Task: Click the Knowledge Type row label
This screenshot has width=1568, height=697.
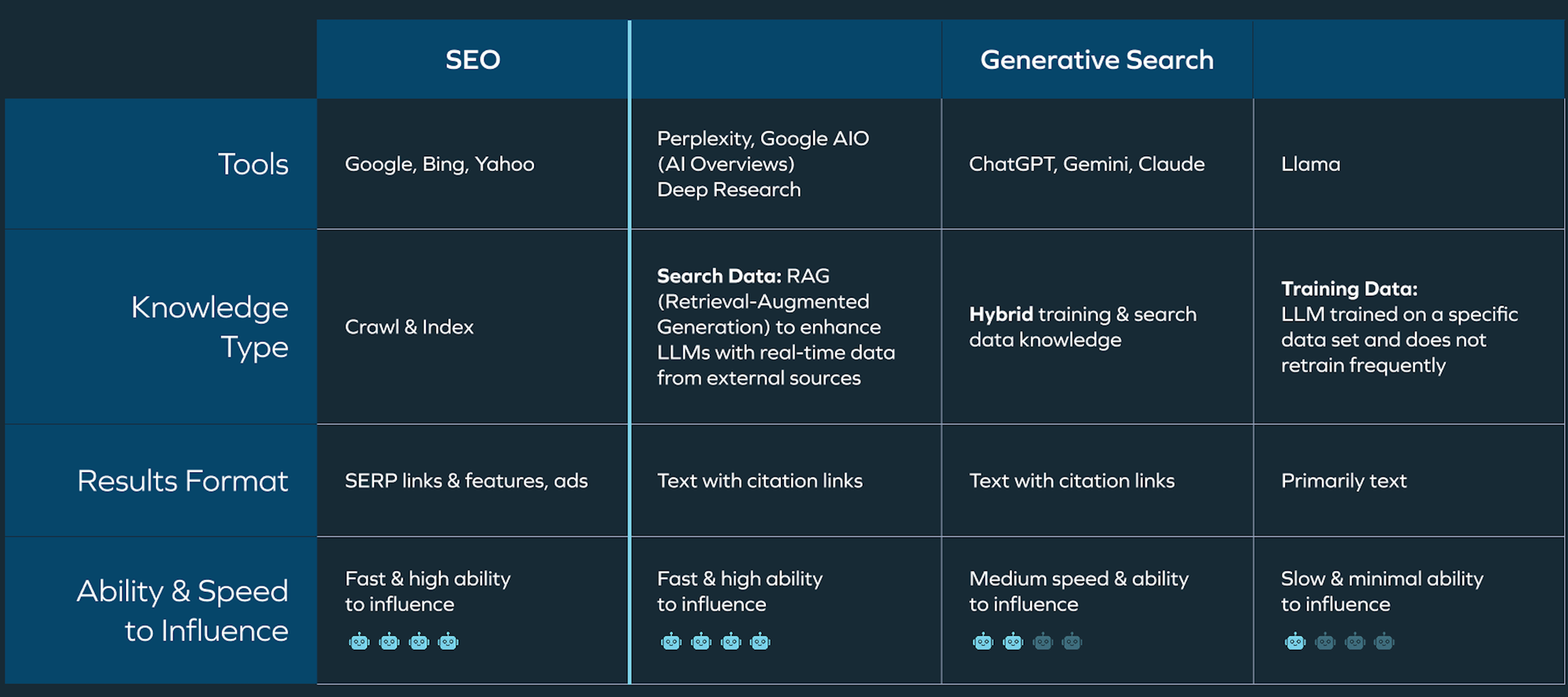Action: point(210,327)
